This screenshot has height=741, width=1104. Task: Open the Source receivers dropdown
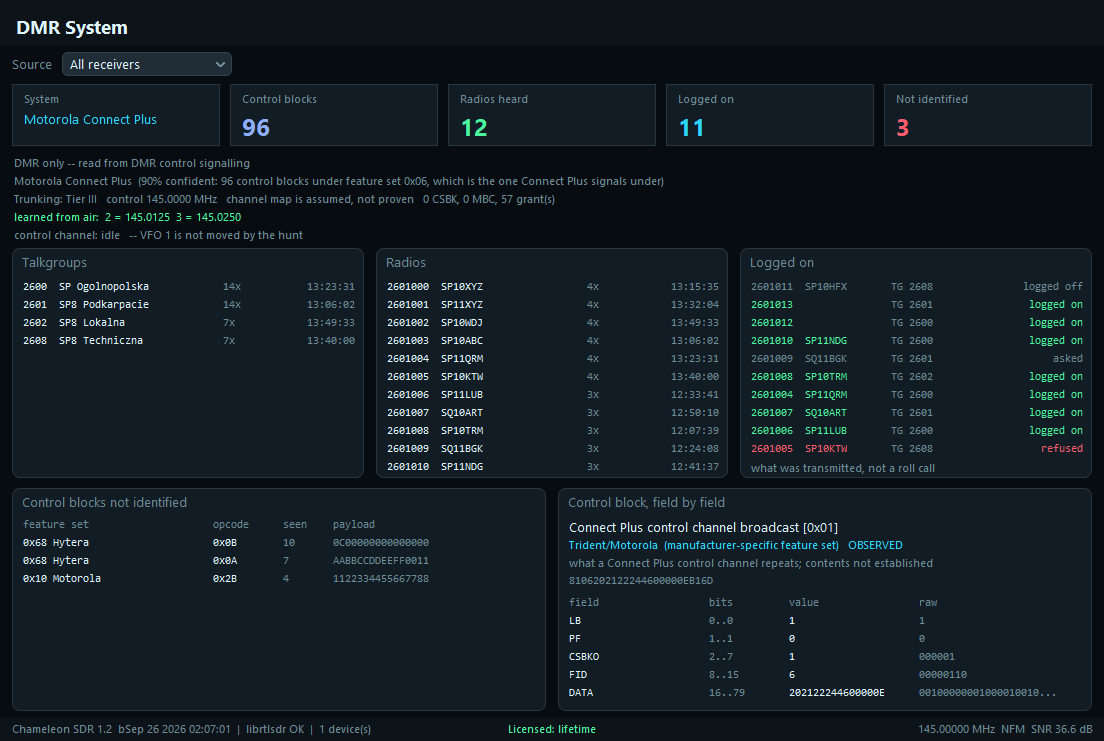pyautogui.click(x=146, y=64)
